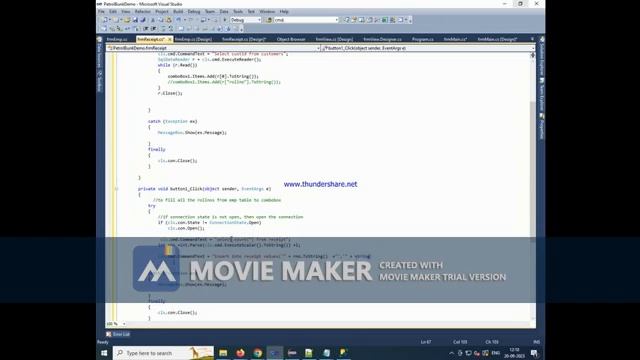Click the Redo toolbar icon
640x360 pixels.
pyautogui.click(x=191, y=20)
